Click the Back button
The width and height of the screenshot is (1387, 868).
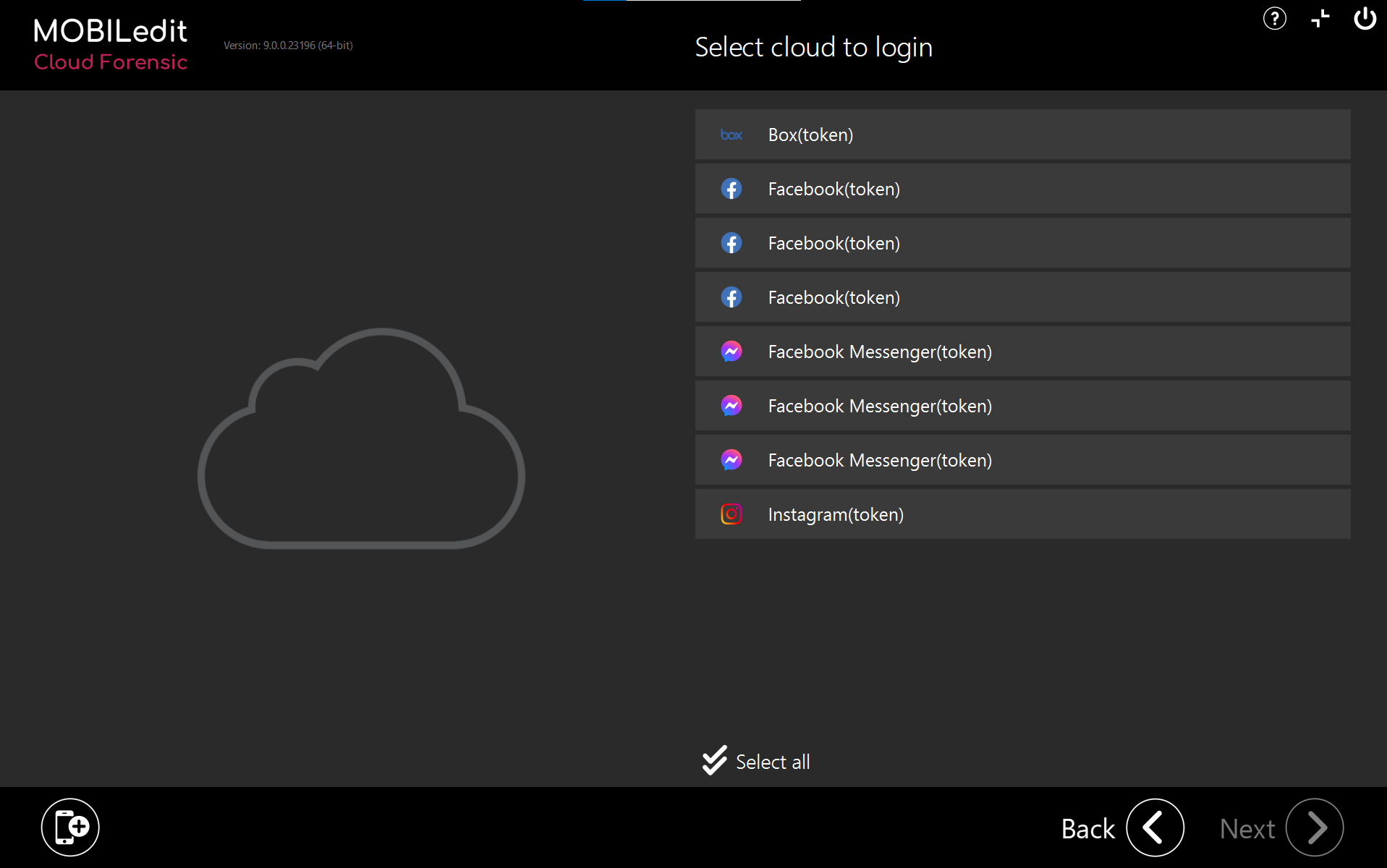(1087, 828)
